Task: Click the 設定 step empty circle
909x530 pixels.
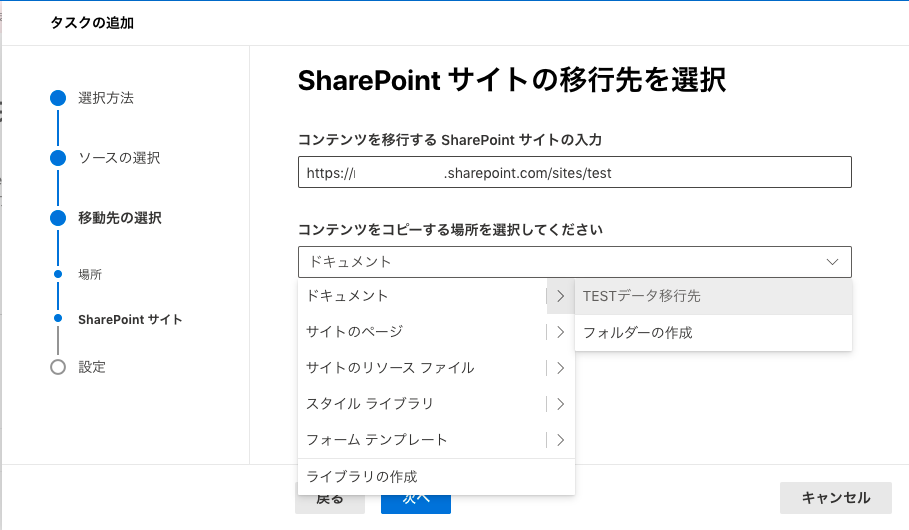Action: click(x=58, y=367)
